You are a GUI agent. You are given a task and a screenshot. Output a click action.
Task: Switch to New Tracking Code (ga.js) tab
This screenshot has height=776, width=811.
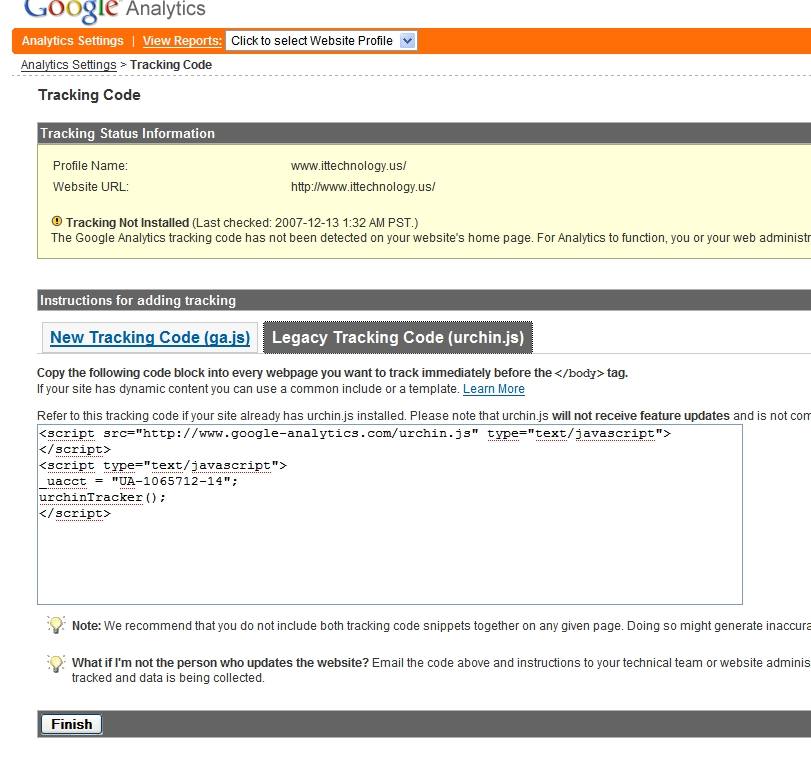(x=150, y=338)
